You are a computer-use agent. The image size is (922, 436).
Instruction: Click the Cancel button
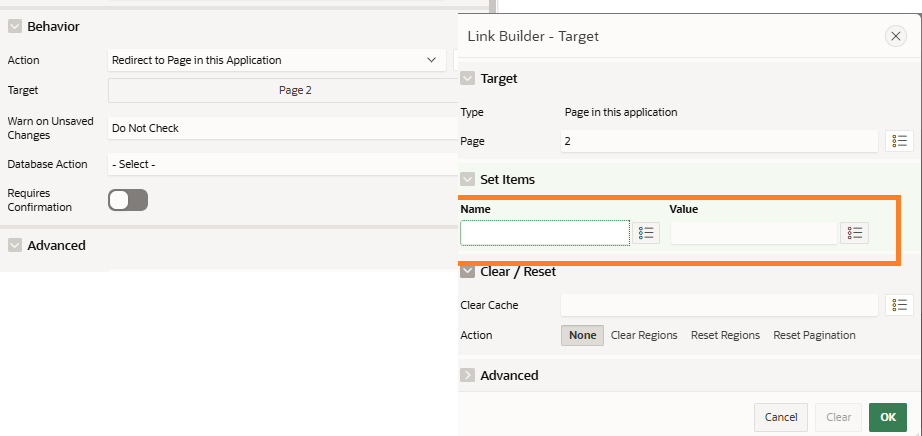click(x=781, y=417)
